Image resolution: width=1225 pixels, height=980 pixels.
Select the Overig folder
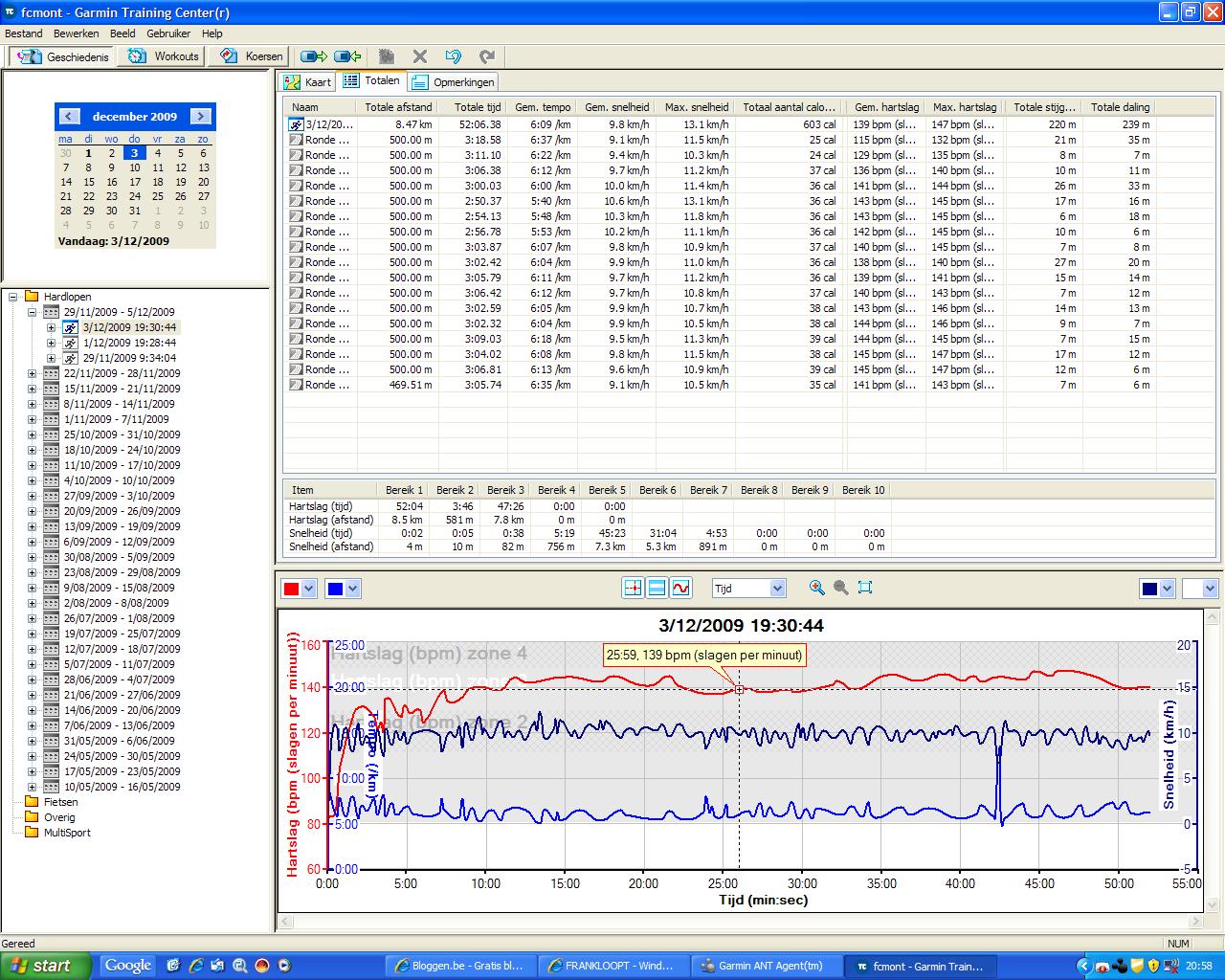[59, 817]
